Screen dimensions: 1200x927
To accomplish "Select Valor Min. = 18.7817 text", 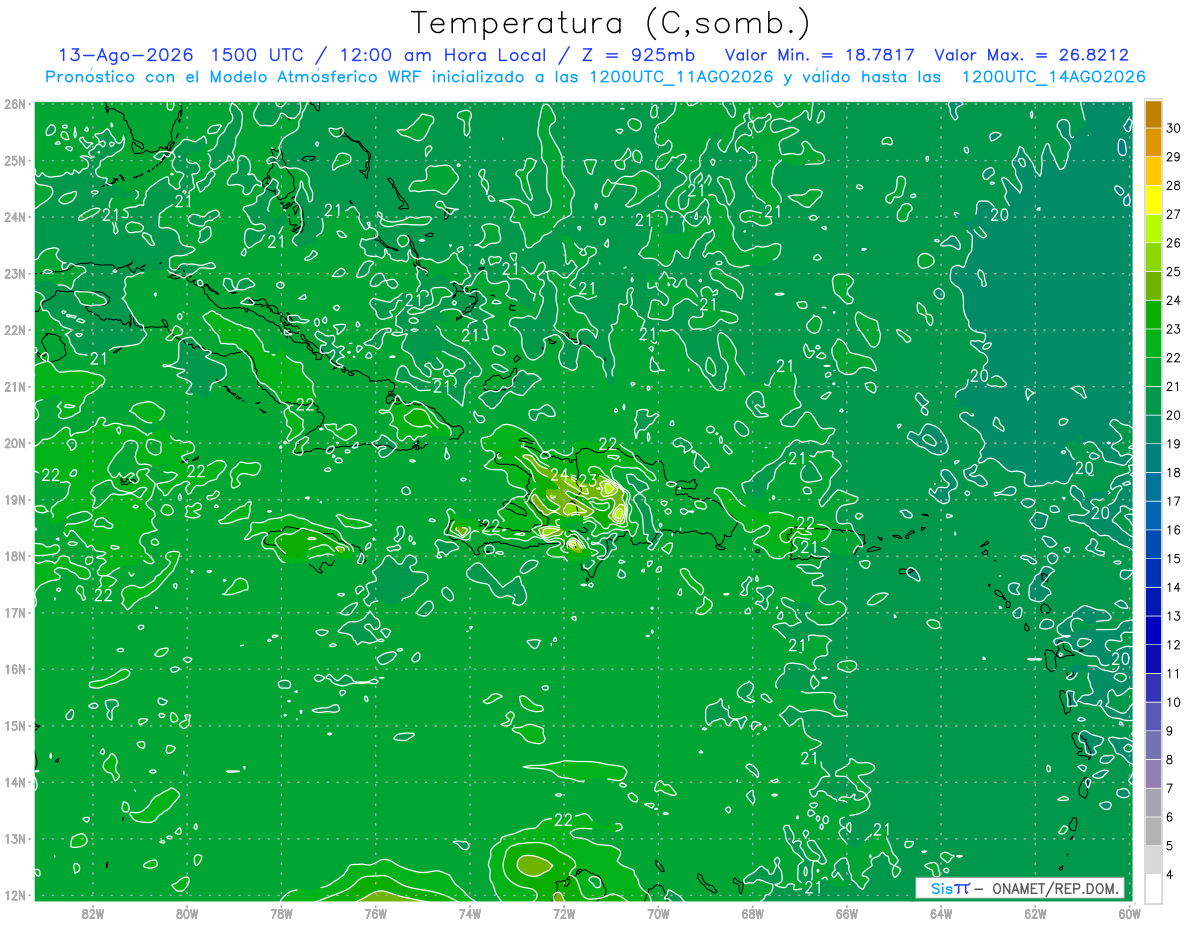I will click(819, 55).
